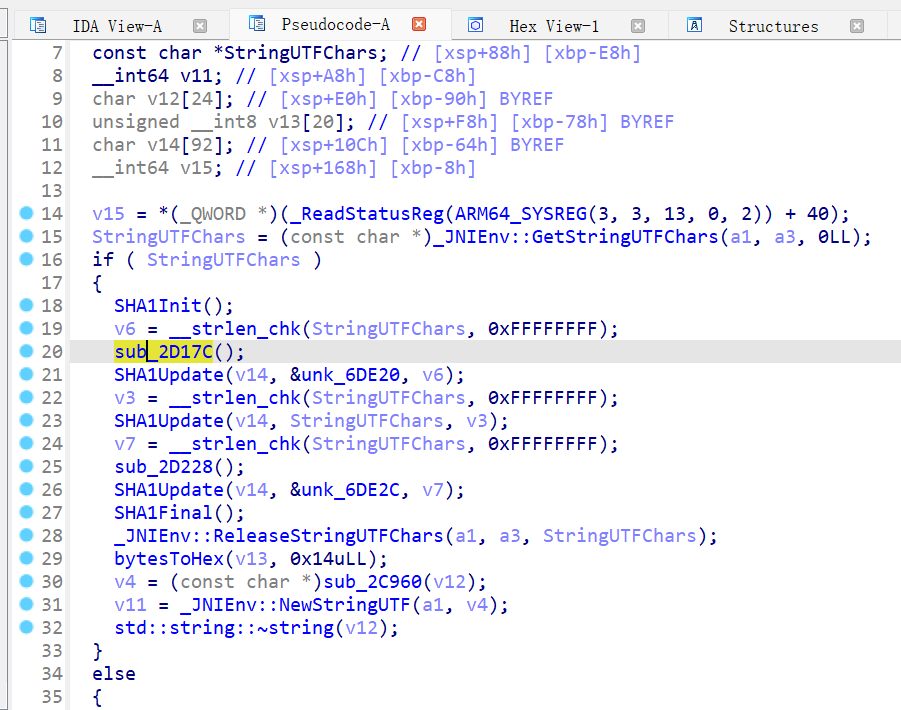Click &unk_6DE2C reference on line 26
Screen dimensions: 901x710
(x=345, y=489)
